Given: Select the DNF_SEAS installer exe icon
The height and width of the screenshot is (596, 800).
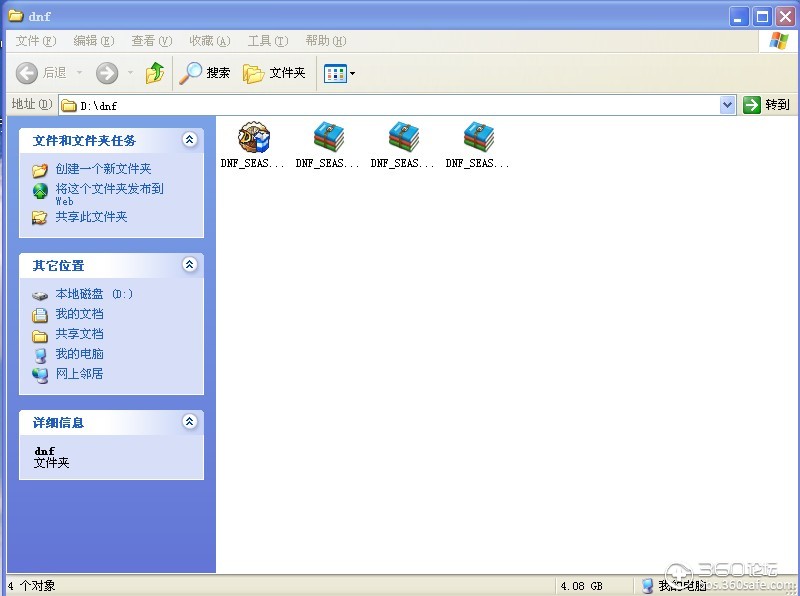Looking at the screenshot, I should [254, 137].
